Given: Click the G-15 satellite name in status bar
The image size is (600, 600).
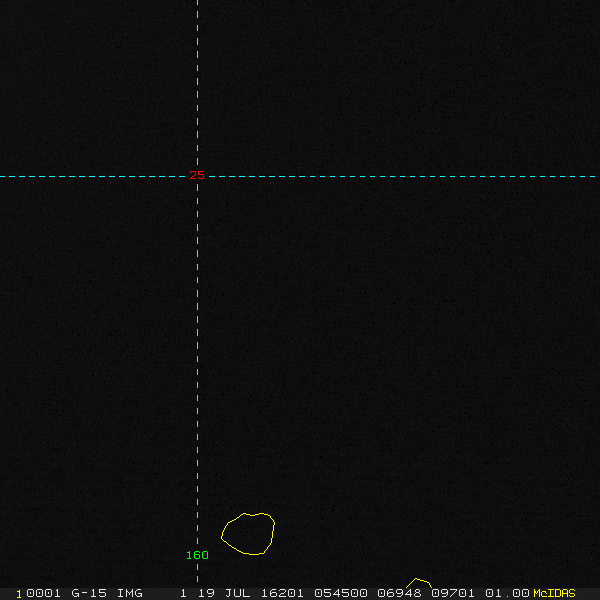Looking at the screenshot, I should click(89, 593).
